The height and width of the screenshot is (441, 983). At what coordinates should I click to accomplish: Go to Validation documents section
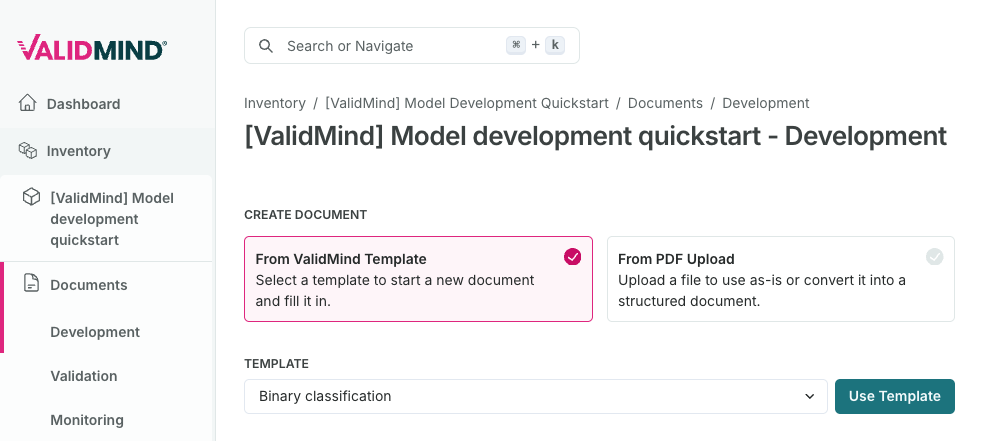[84, 376]
